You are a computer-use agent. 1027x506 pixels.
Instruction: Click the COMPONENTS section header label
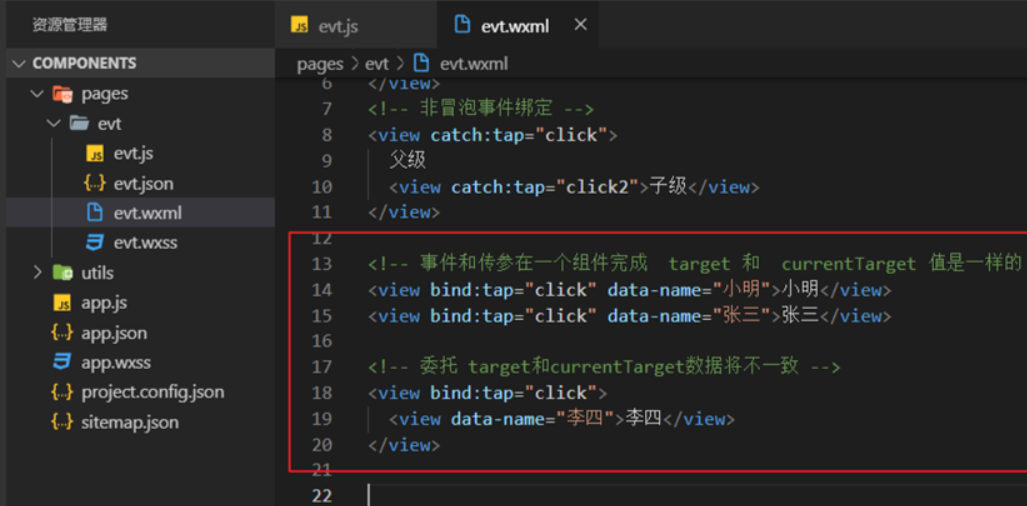pos(84,63)
